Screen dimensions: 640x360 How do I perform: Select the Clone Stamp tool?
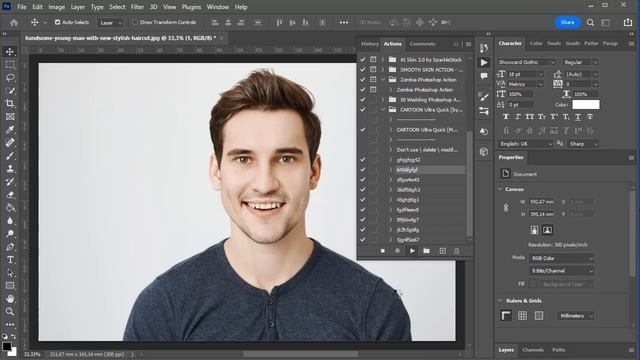point(10,169)
